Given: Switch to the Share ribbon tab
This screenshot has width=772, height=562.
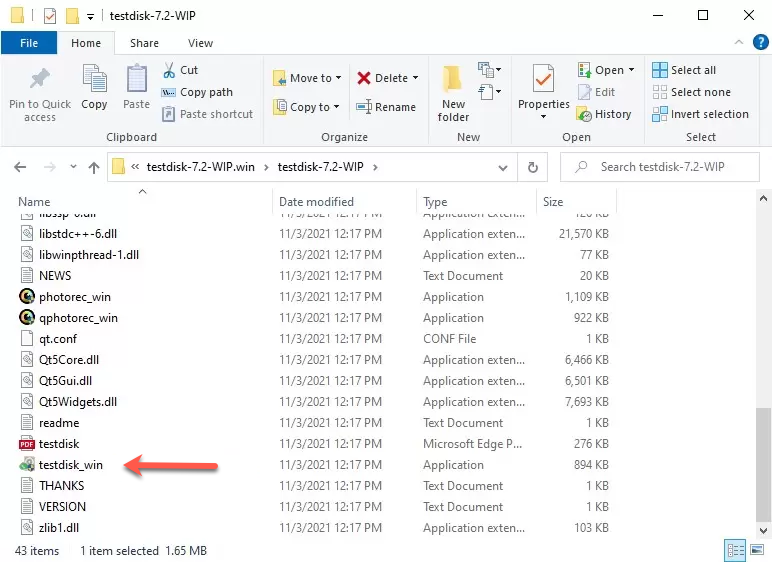Looking at the screenshot, I should (144, 43).
